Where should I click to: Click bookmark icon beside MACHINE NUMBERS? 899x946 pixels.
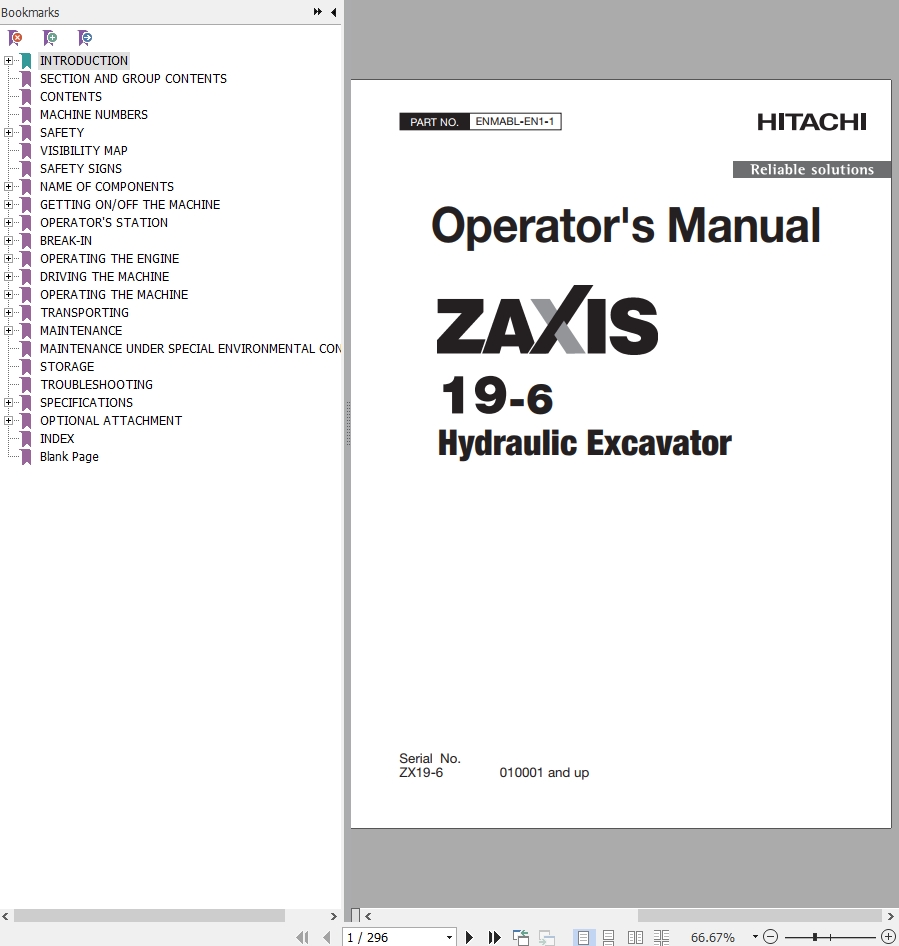[x=27, y=115]
